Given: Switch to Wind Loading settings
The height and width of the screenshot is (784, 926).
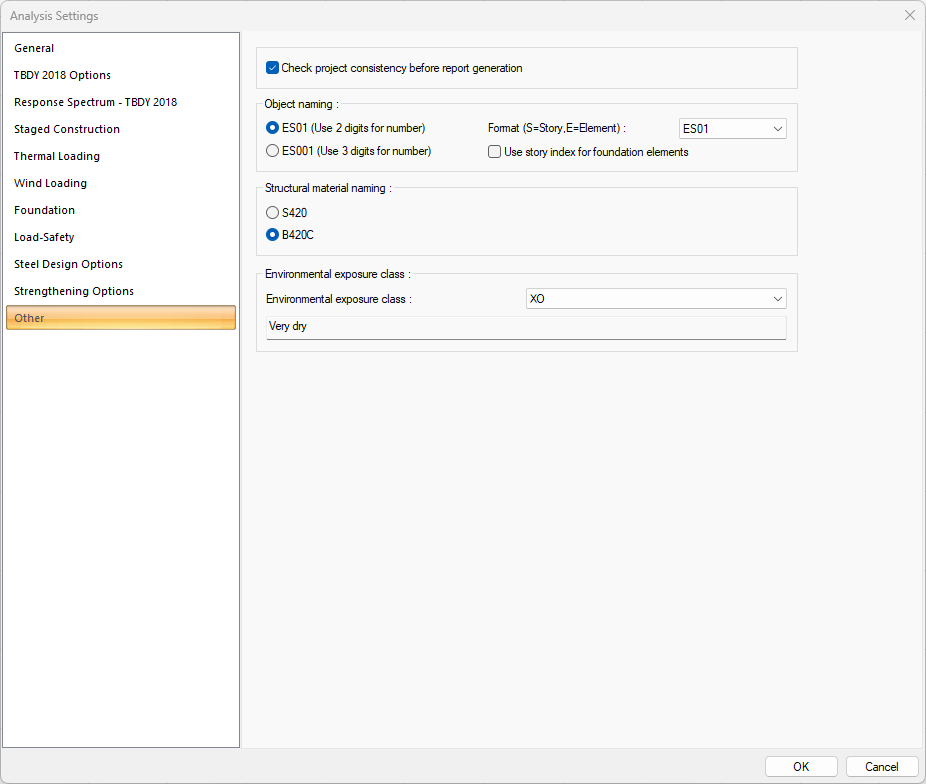Looking at the screenshot, I should [x=50, y=183].
